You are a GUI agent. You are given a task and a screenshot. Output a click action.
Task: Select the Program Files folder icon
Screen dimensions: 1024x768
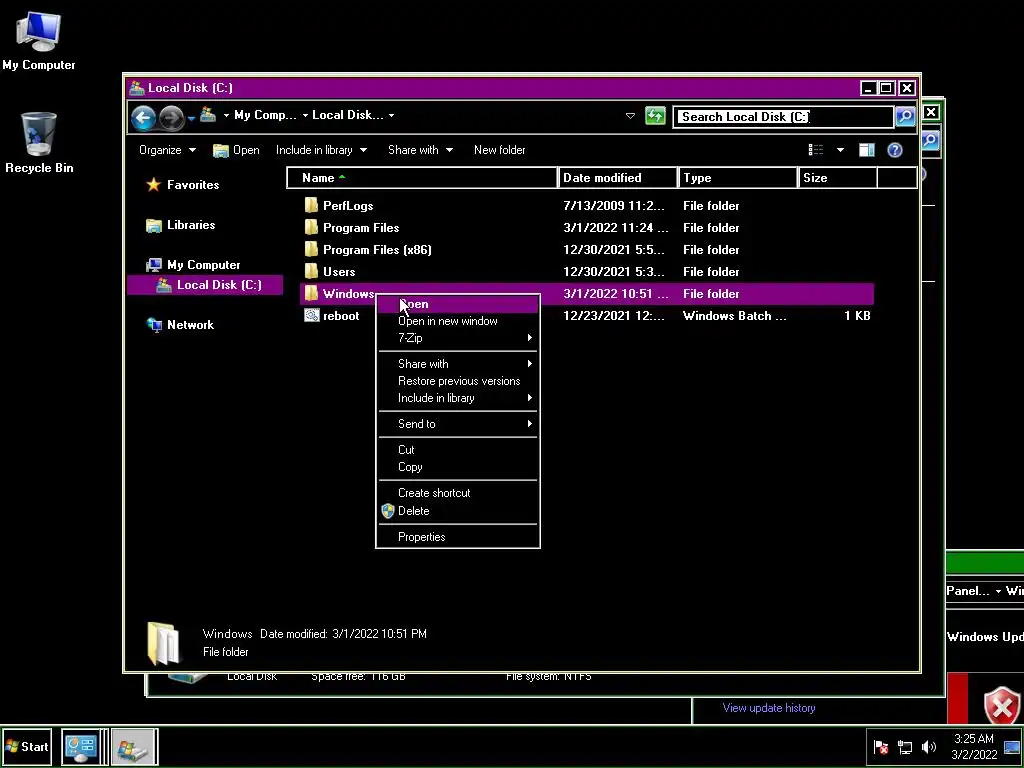(x=312, y=228)
